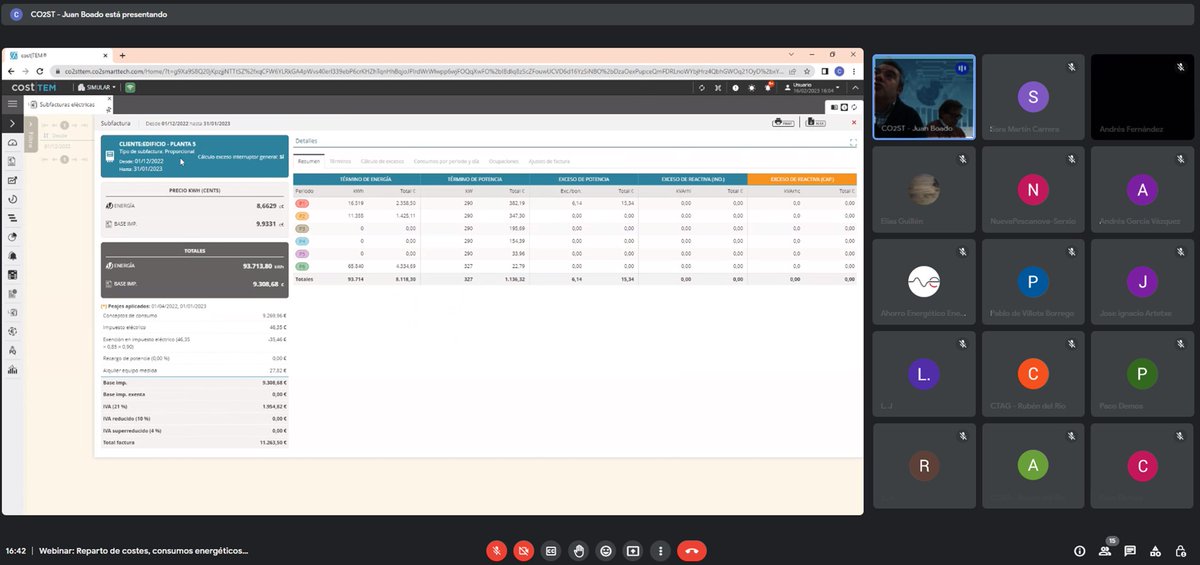Bookmark this page with the star icon
Image resolution: width=1200 pixels, height=565 pixels.
point(808,71)
